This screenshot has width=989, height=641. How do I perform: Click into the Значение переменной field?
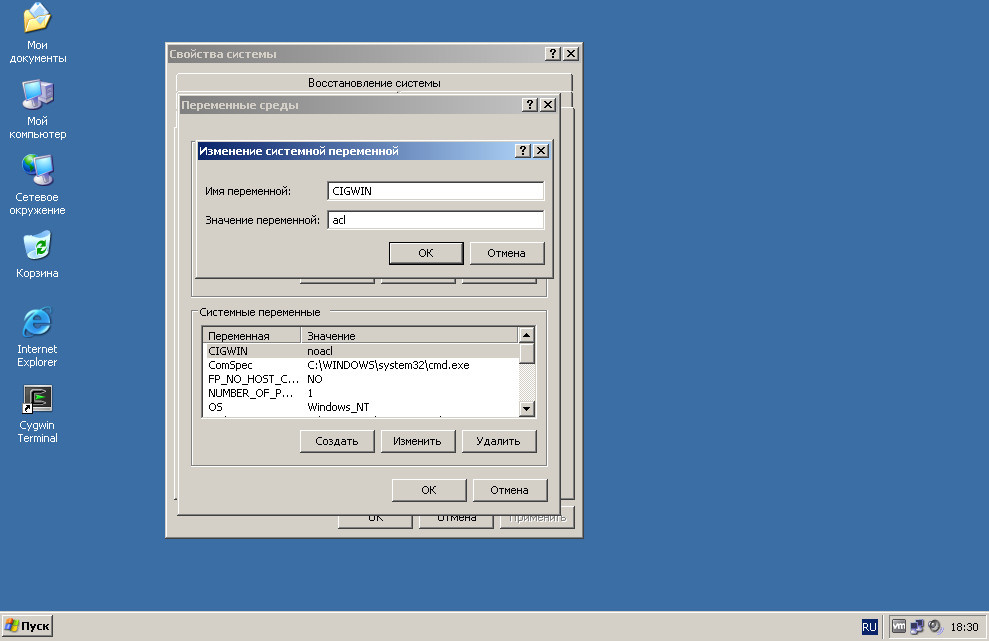tap(435, 220)
